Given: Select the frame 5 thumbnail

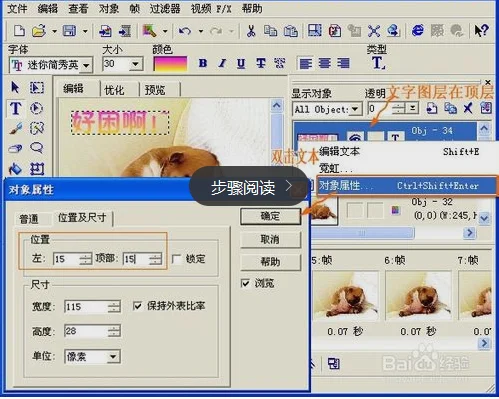Looking at the screenshot, I should [x=345, y=296].
